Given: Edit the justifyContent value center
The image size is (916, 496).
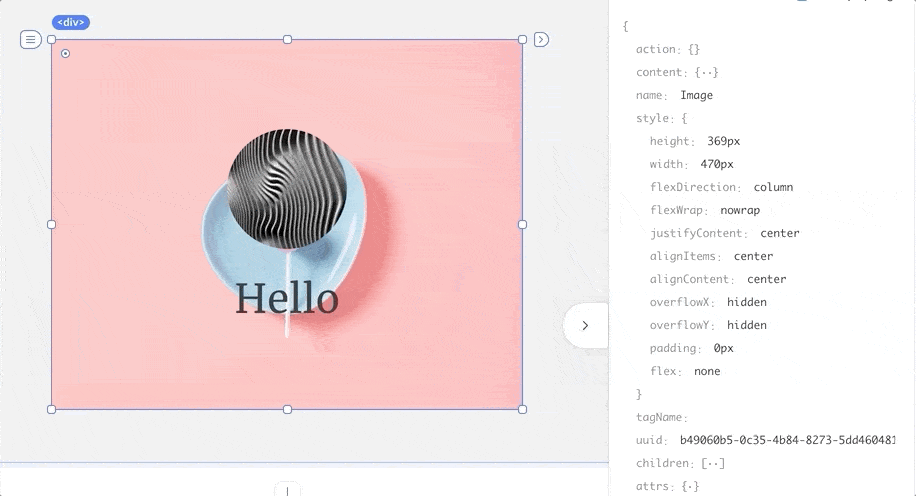Looking at the screenshot, I should tap(780, 233).
